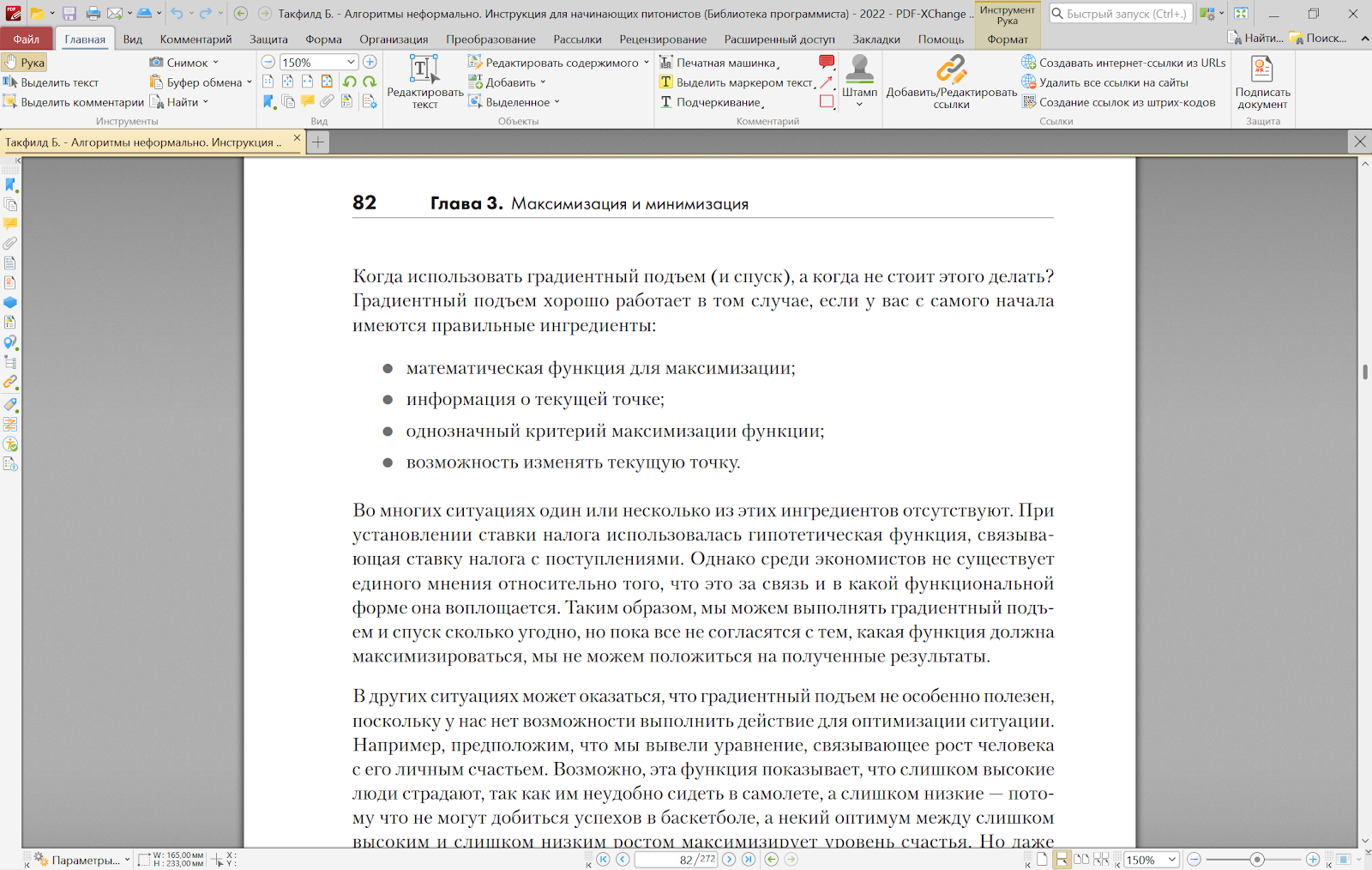Viewport: 1372px width, 870px height.
Task: Click Create web links from URLs button
Action: click(1123, 63)
